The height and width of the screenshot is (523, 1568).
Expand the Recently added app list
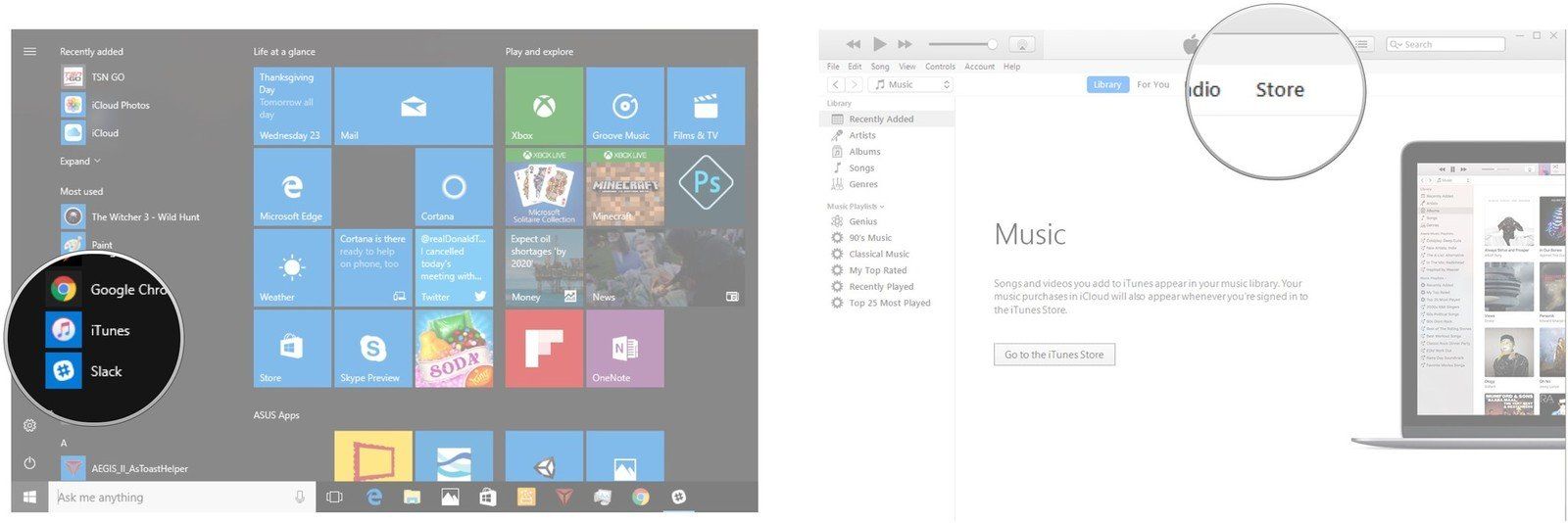(x=79, y=162)
